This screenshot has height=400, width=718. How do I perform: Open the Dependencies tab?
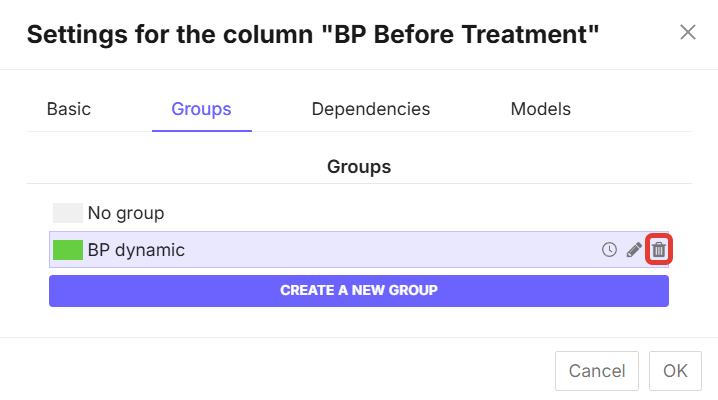[371, 109]
